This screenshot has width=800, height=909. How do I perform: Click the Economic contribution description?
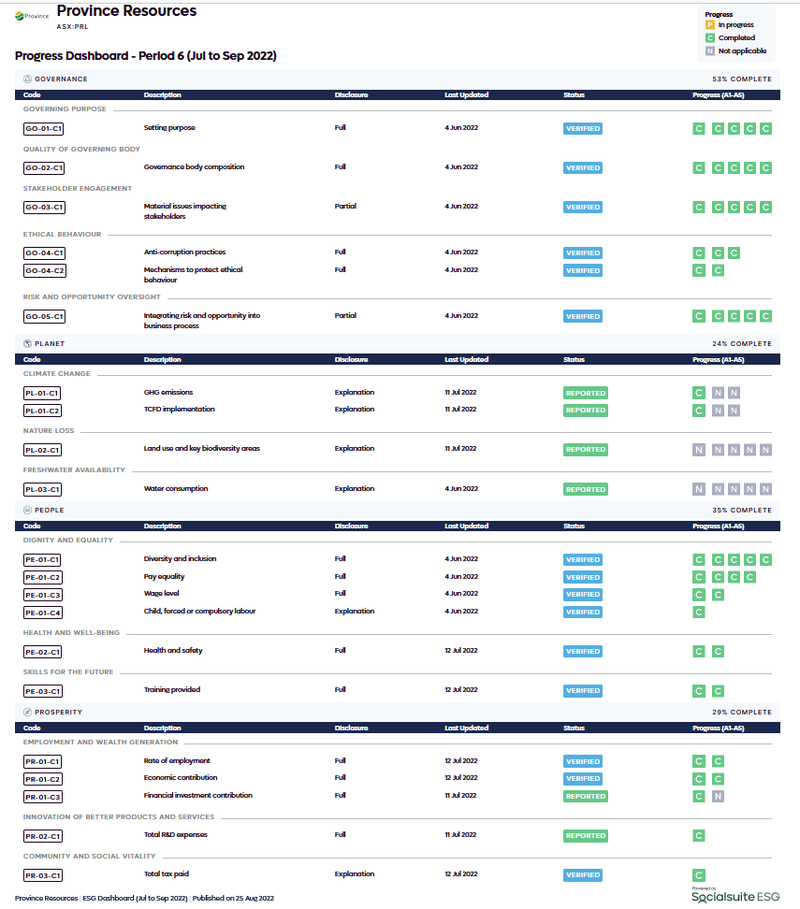click(x=180, y=777)
